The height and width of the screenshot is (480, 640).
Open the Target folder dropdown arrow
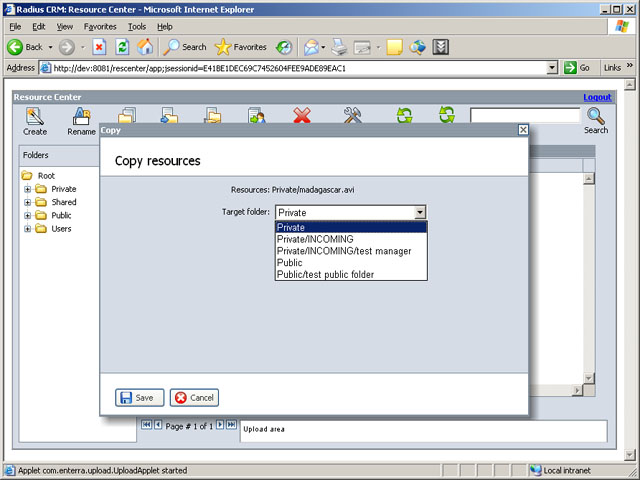pos(420,212)
